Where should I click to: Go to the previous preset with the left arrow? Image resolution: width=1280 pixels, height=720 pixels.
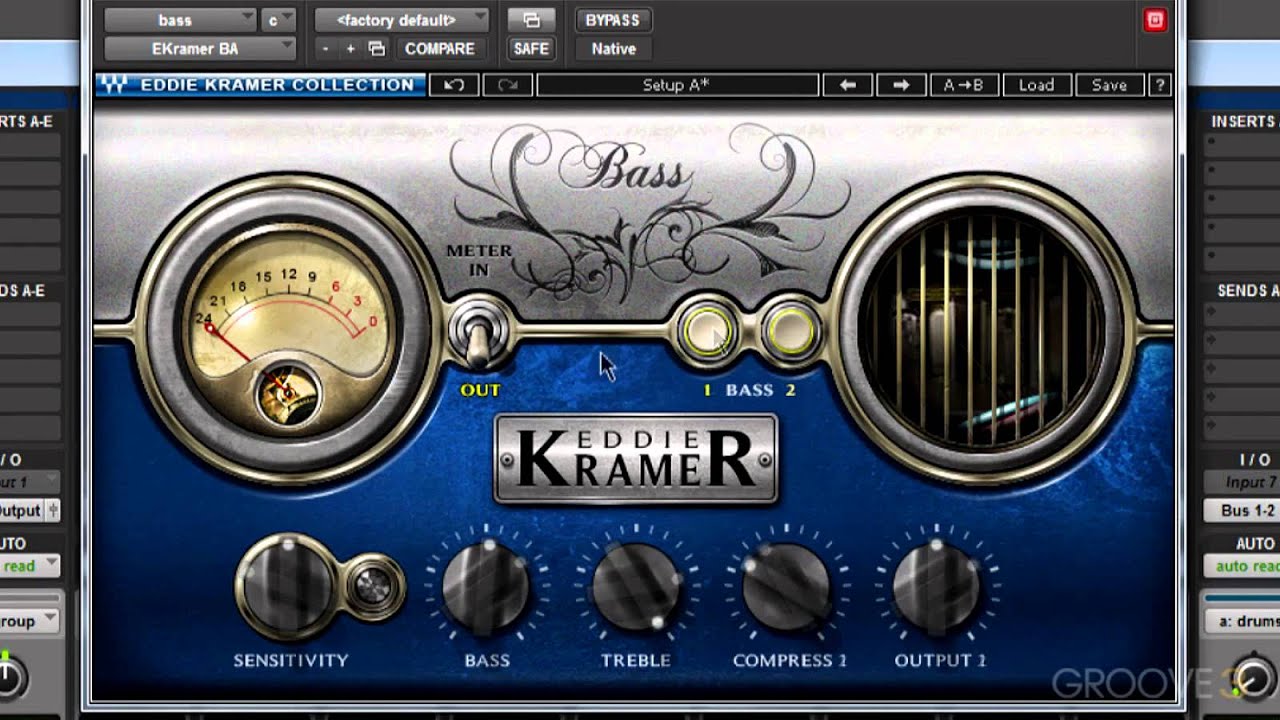(x=847, y=85)
